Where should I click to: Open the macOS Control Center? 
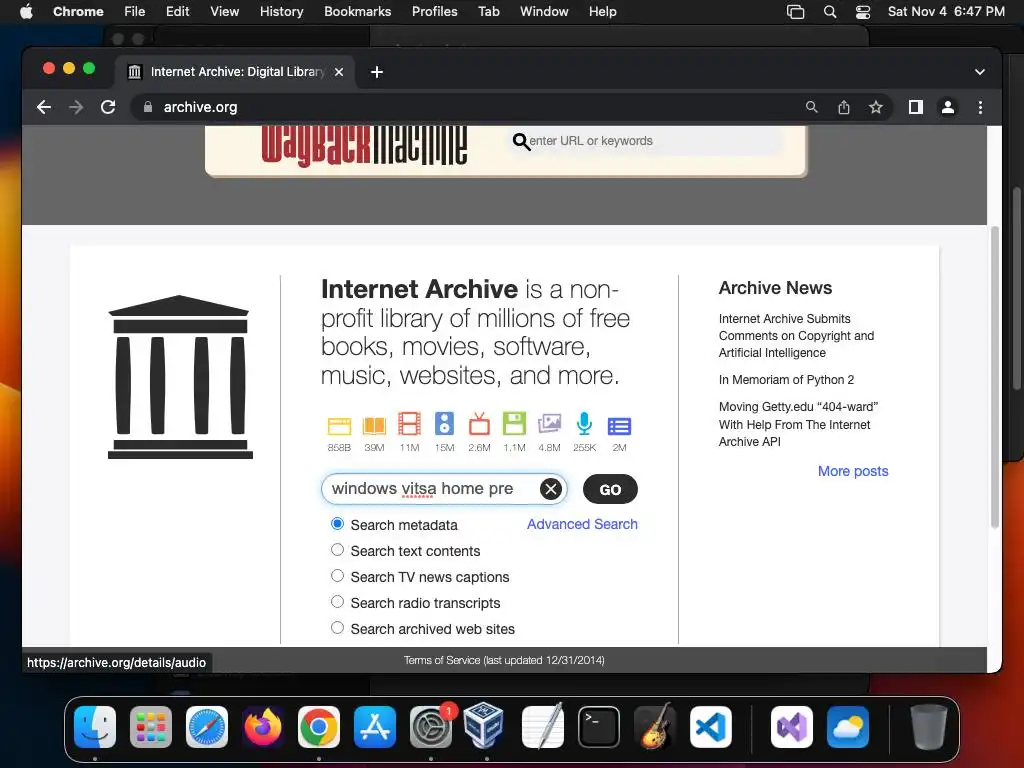(x=863, y=12)
